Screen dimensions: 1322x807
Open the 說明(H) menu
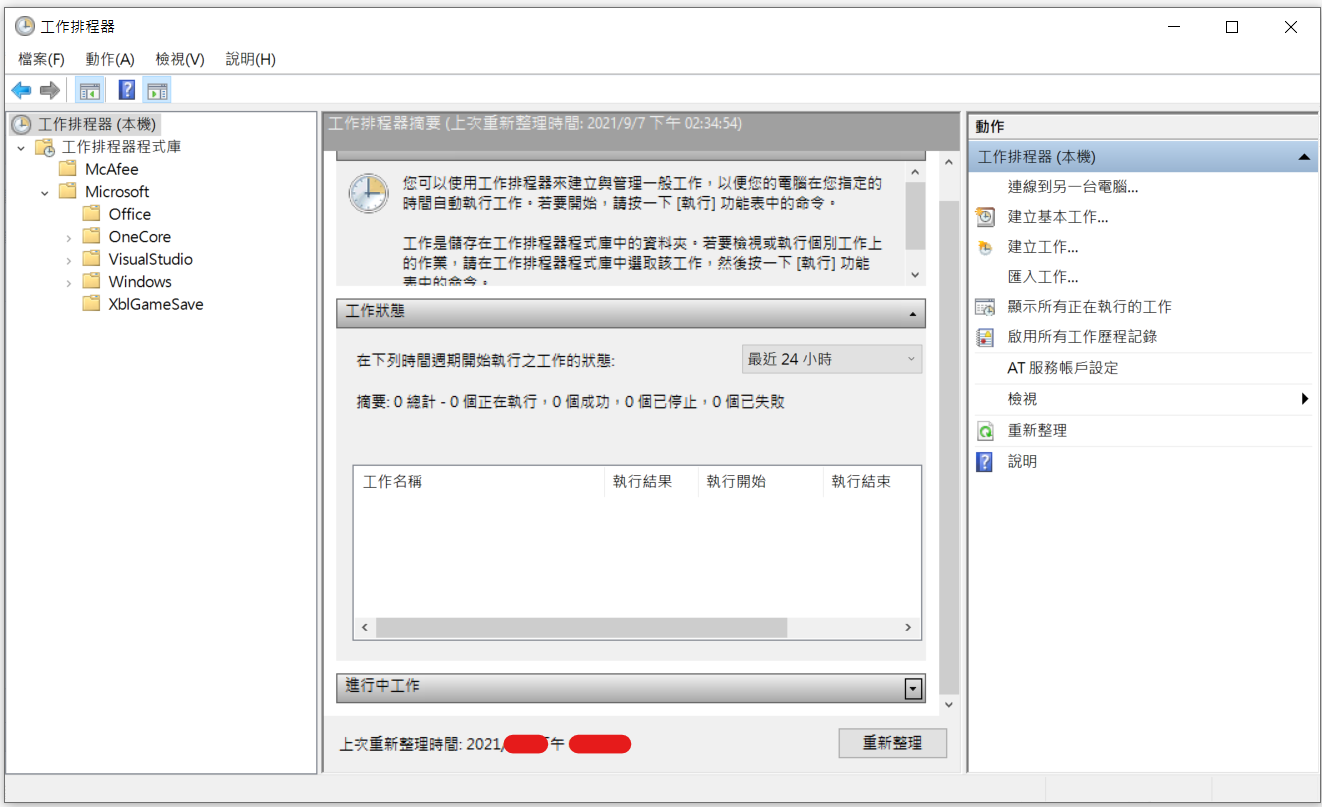[x=250, y=59]
